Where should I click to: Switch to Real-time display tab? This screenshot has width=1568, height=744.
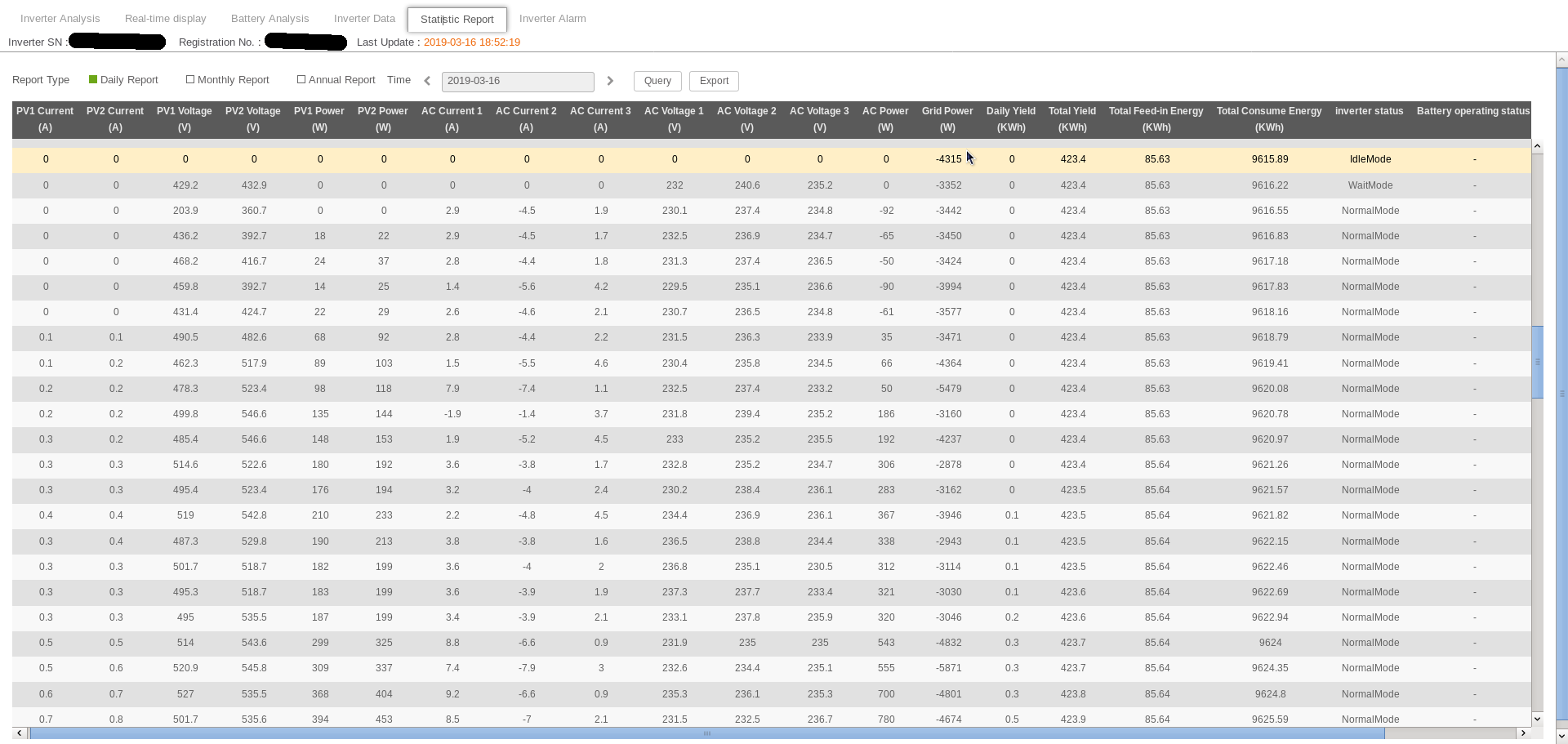pos(165,19)
